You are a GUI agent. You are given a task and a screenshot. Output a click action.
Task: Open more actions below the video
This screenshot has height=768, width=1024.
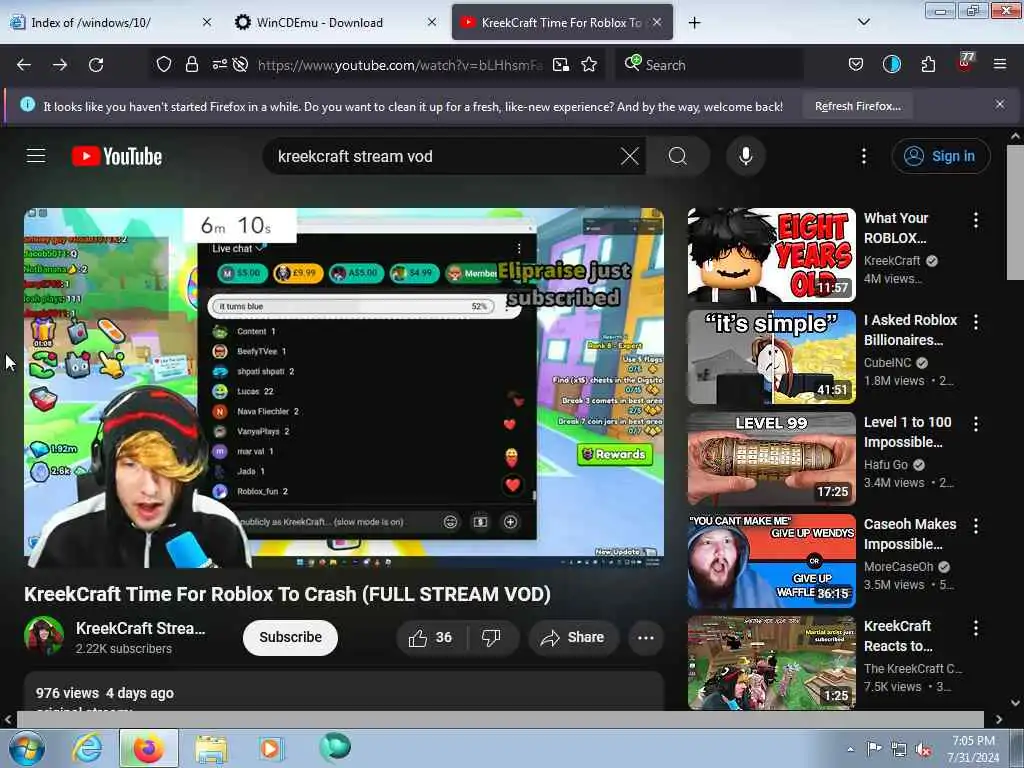[x=645, y=637]
